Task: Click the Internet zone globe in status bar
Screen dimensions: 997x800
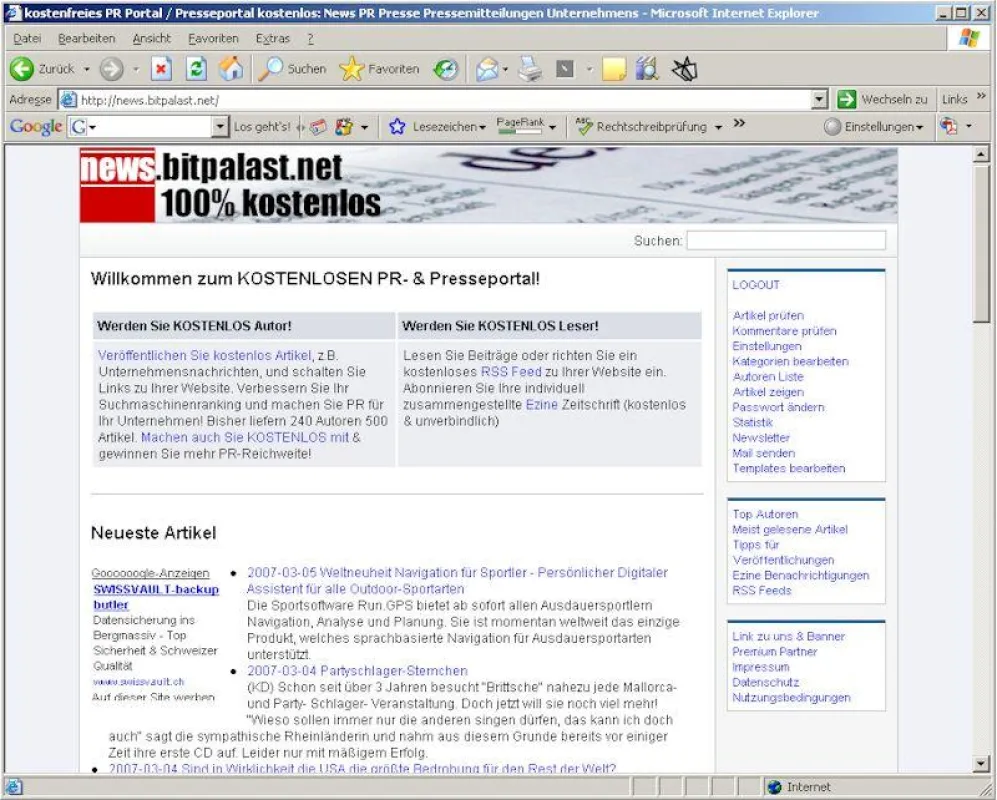Action: [774, 787]
